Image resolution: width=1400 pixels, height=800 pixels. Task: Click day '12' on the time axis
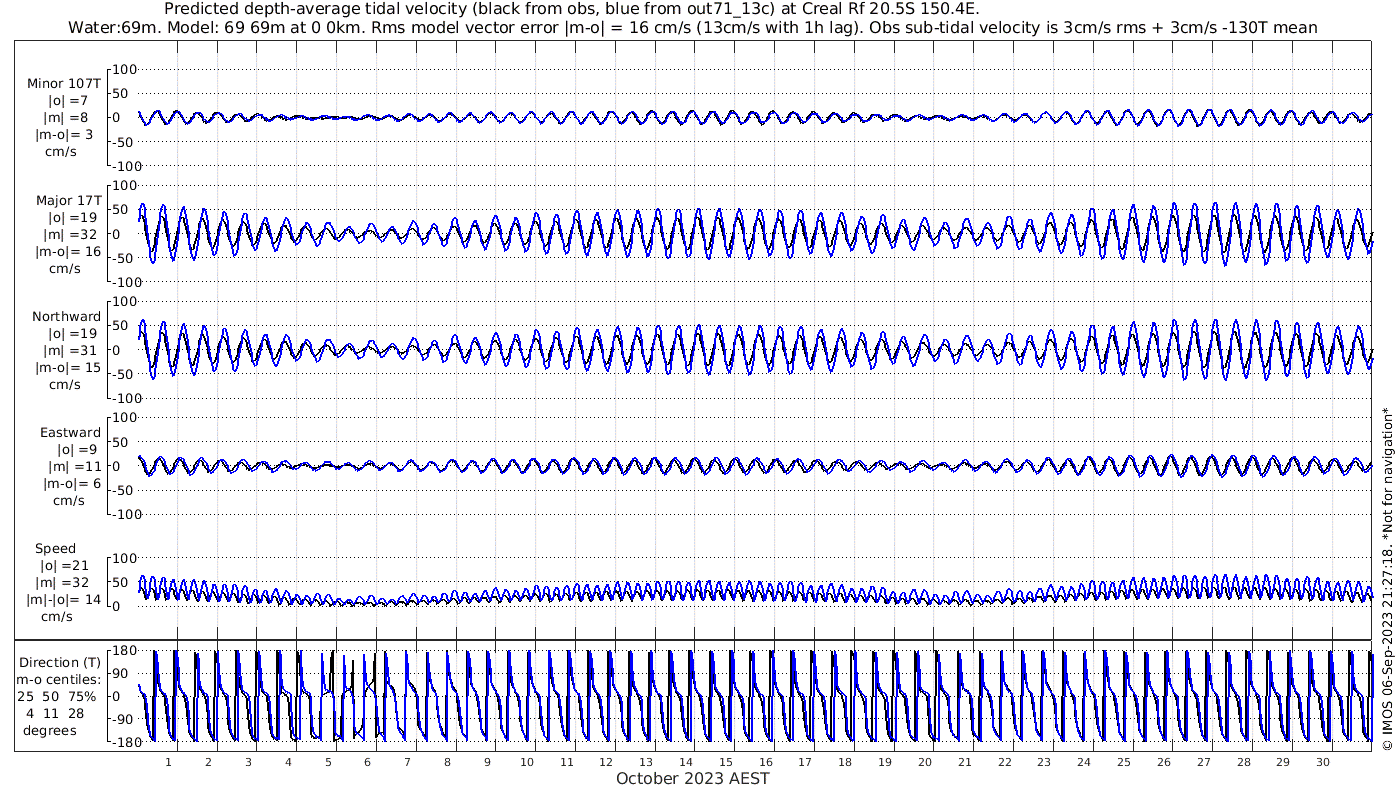607,762
